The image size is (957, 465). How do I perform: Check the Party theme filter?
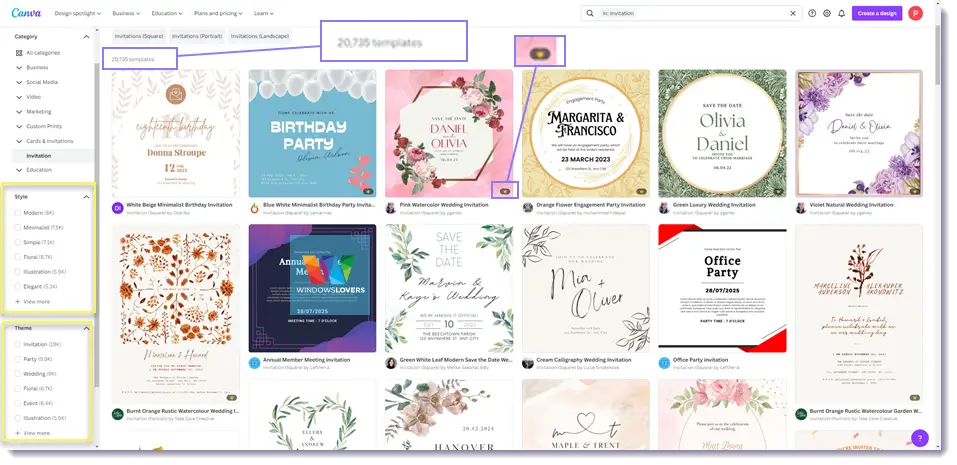[x=18, y=359]
